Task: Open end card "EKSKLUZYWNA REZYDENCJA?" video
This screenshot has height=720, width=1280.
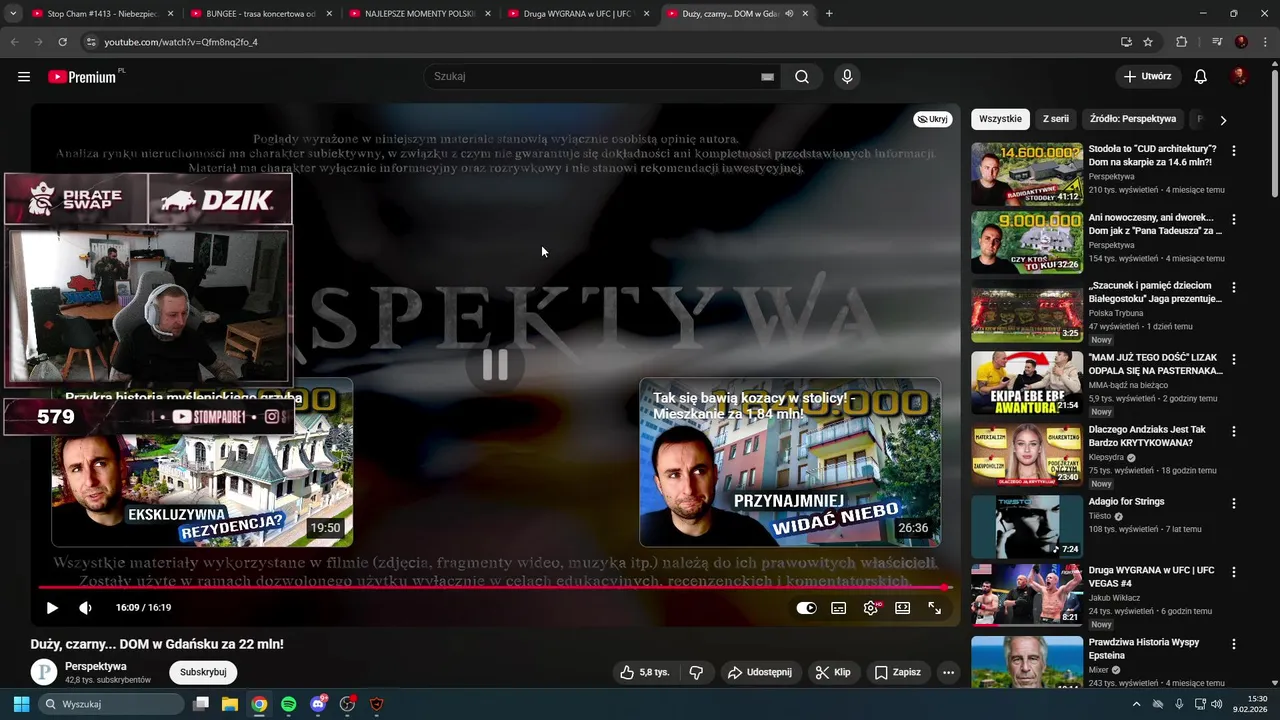Action: tap(202, 462)
